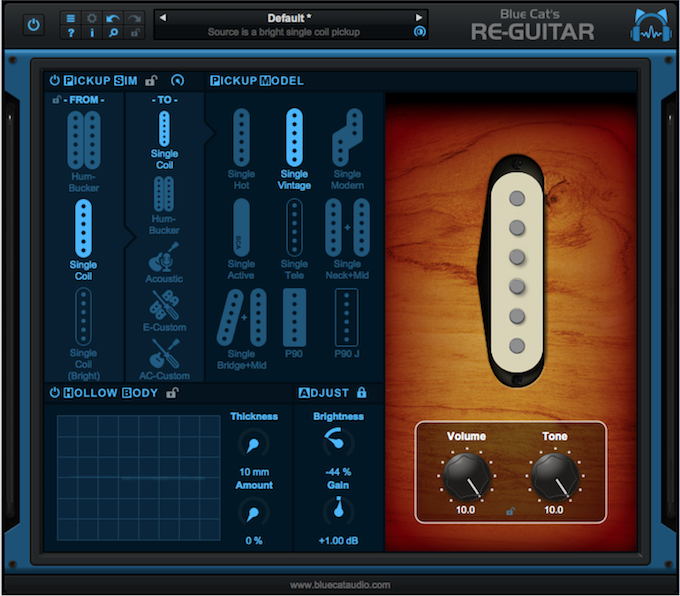Toggle the Pickup Sim power switch
This screenshot has height=596, width=680.
coord(55,81)
